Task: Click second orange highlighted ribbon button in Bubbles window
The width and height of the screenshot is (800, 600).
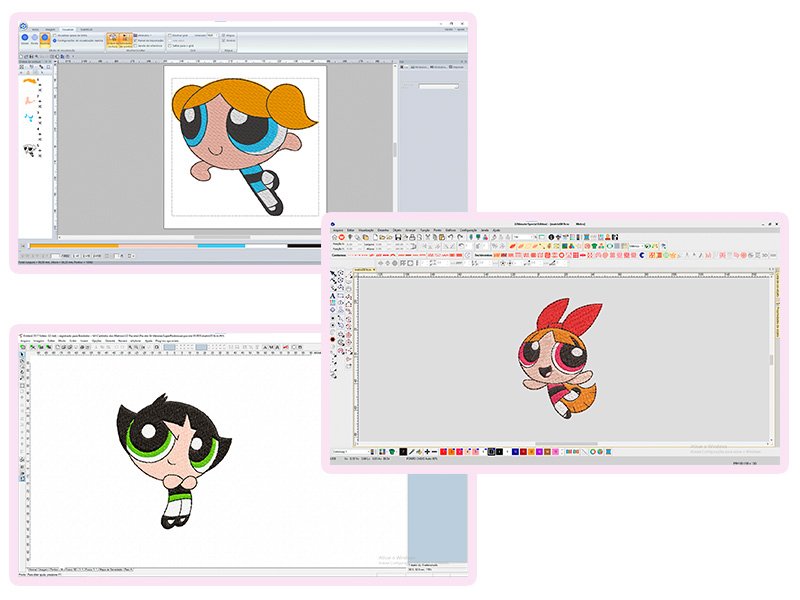Action: [126, 40]
